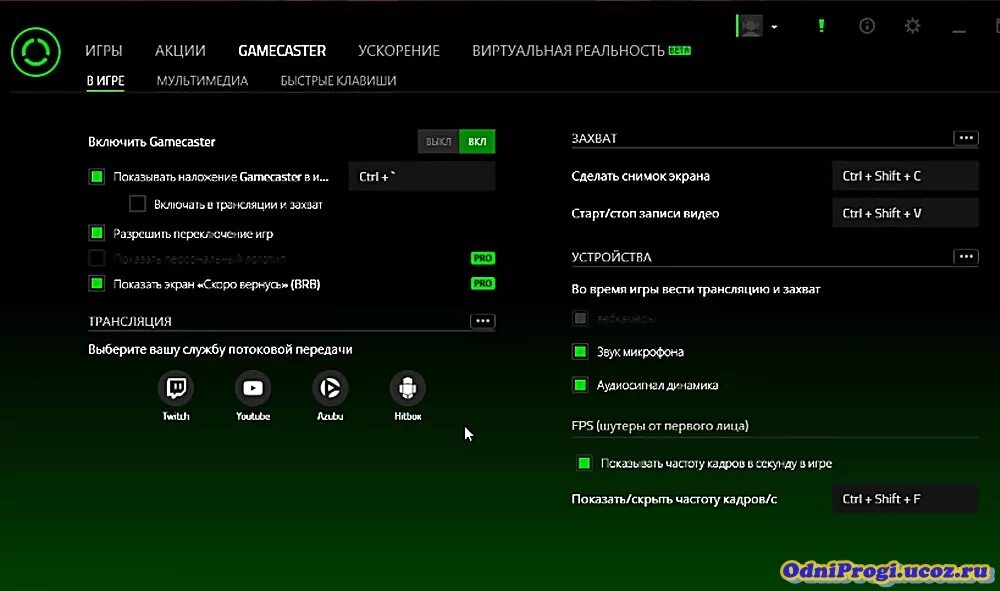Click the Включить Gamecaster label
This screenshot has width=1000, height=591.
click(152, 142)
